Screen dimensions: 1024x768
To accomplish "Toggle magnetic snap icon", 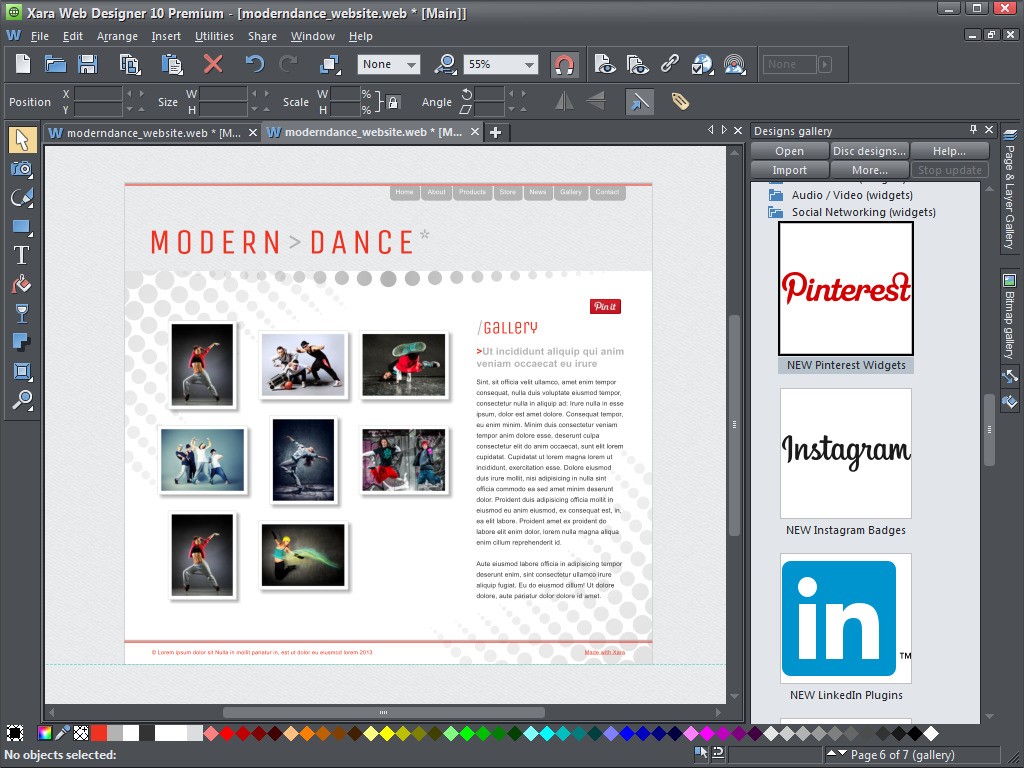I will pos(565,65).
